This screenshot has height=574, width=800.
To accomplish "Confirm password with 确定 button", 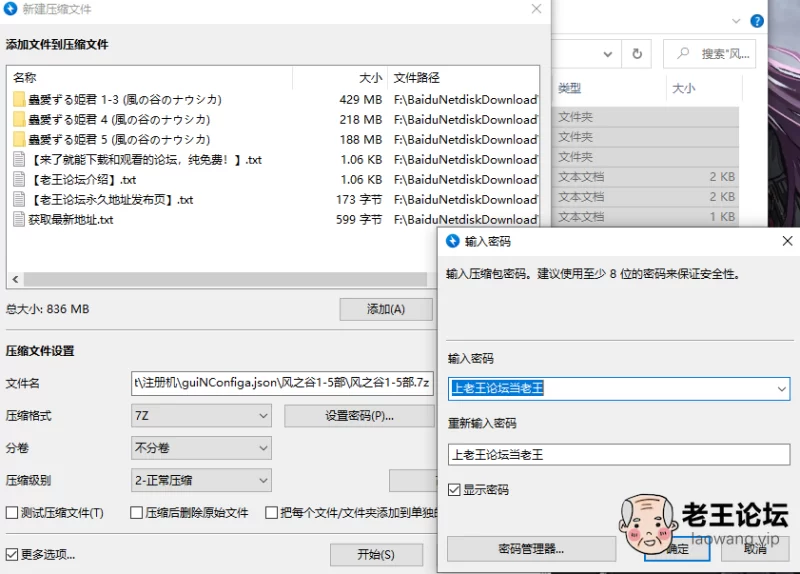I will point(677,549).
